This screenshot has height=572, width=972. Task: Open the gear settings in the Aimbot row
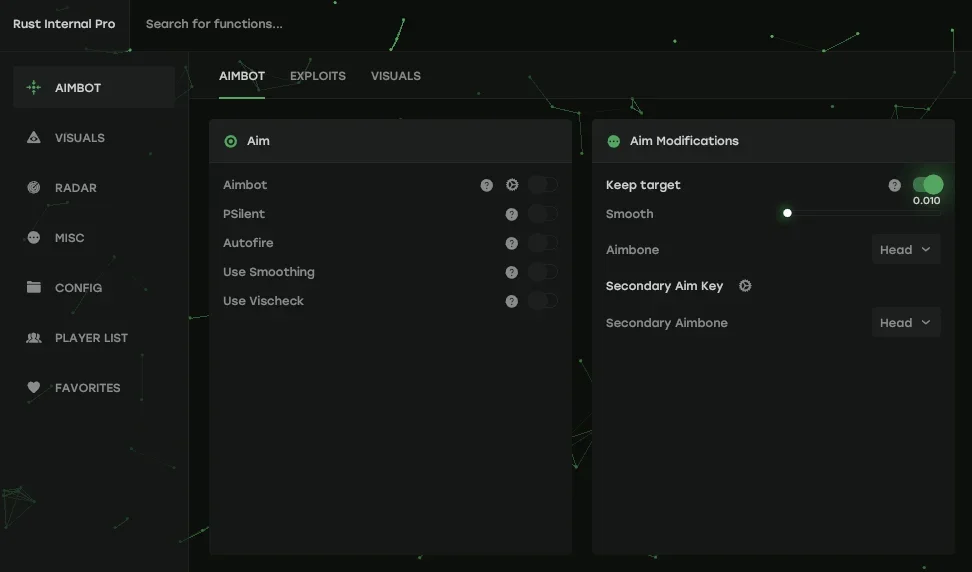click(512, 185)
